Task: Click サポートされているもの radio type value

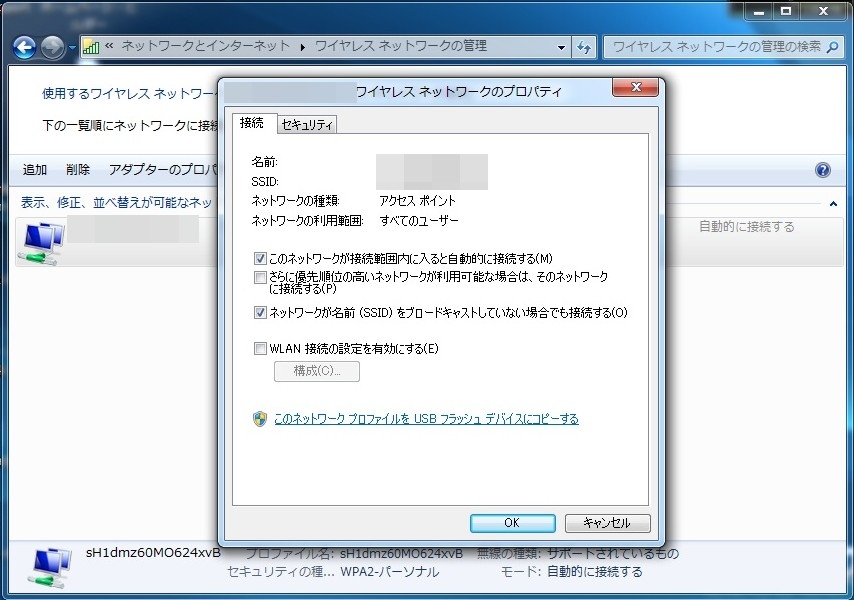Action: (613, 554)
